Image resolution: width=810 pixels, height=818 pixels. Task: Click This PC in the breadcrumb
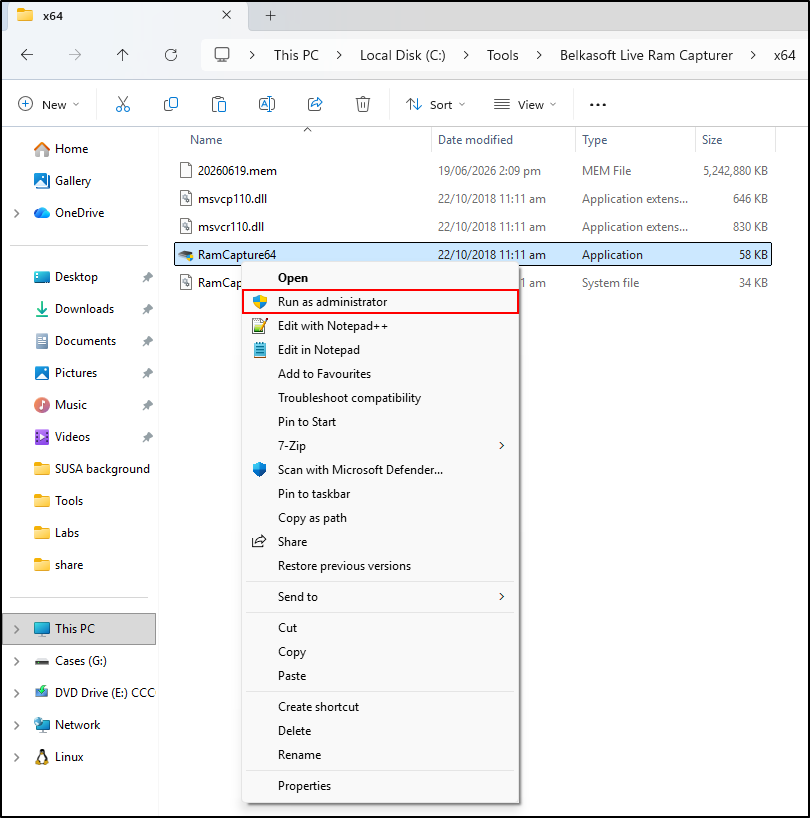[296, 55]
